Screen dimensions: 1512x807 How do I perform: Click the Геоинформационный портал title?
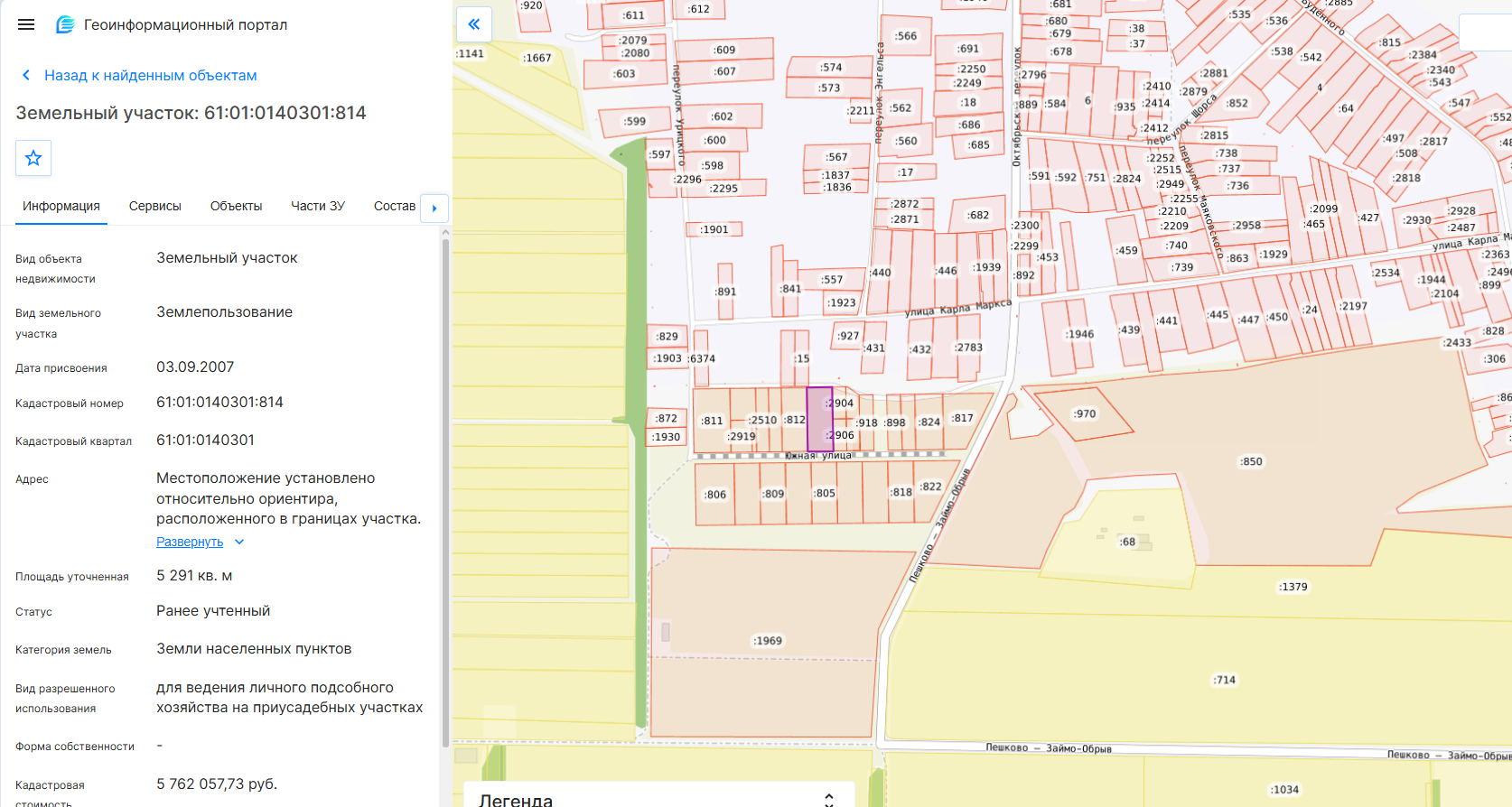(x=185, y=24)
